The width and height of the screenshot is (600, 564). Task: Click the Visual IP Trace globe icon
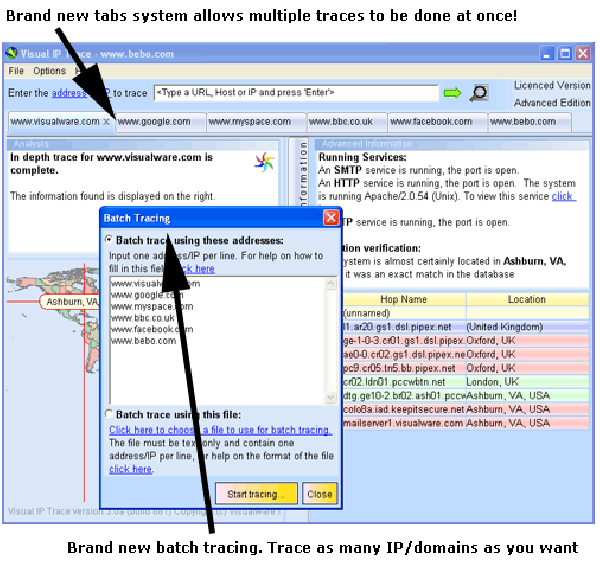(12, 53)
